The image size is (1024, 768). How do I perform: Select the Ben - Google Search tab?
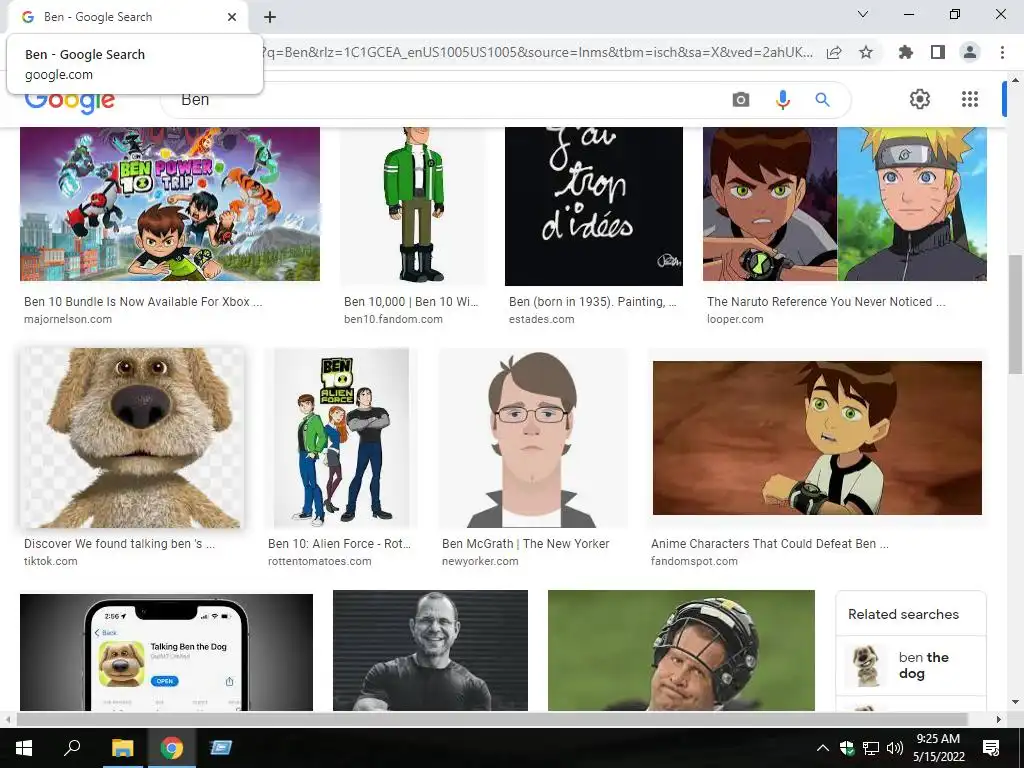[127, 17]
